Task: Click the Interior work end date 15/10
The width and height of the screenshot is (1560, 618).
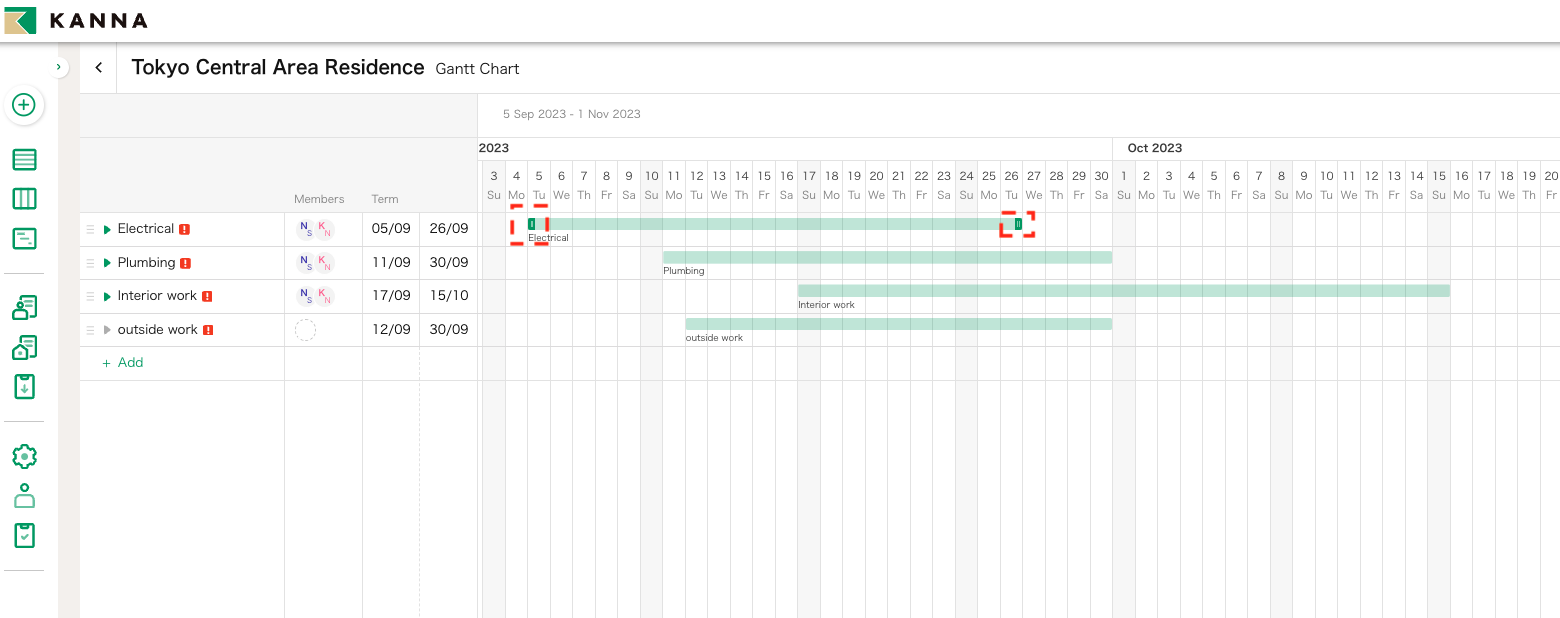Action: pos(449,296)
